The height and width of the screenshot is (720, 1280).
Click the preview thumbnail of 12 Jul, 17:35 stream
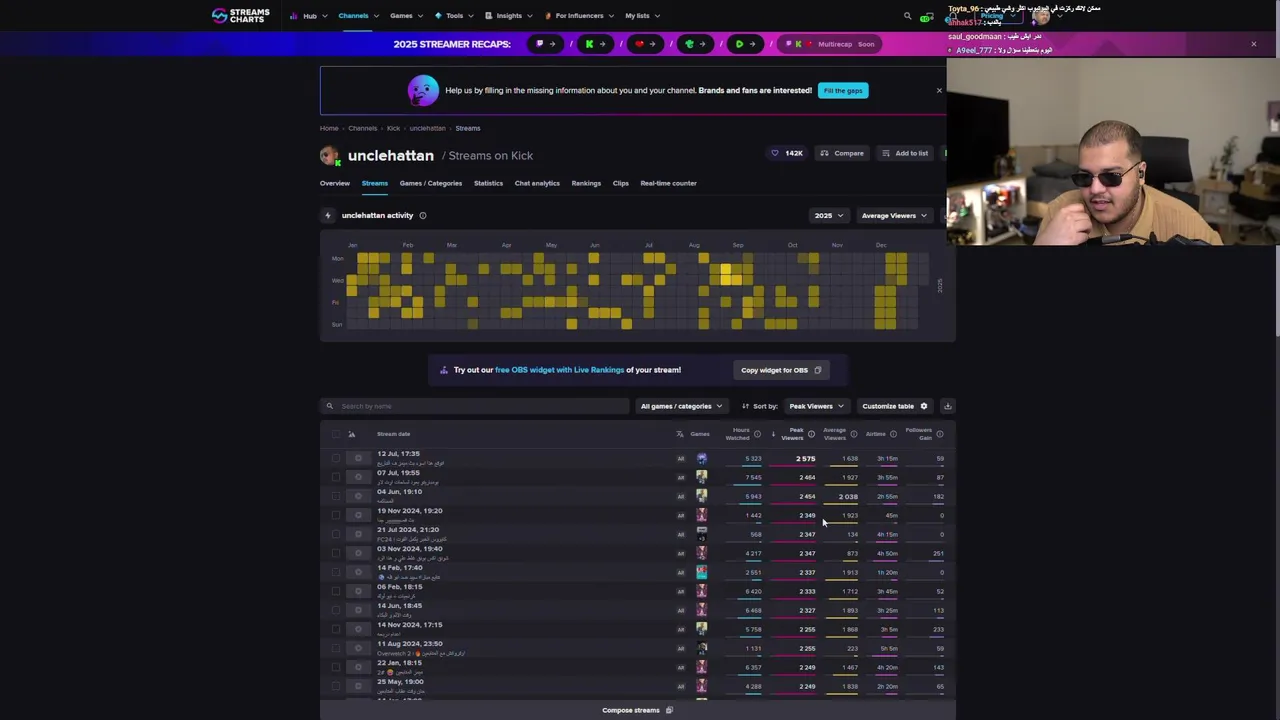tap(358, 458)
